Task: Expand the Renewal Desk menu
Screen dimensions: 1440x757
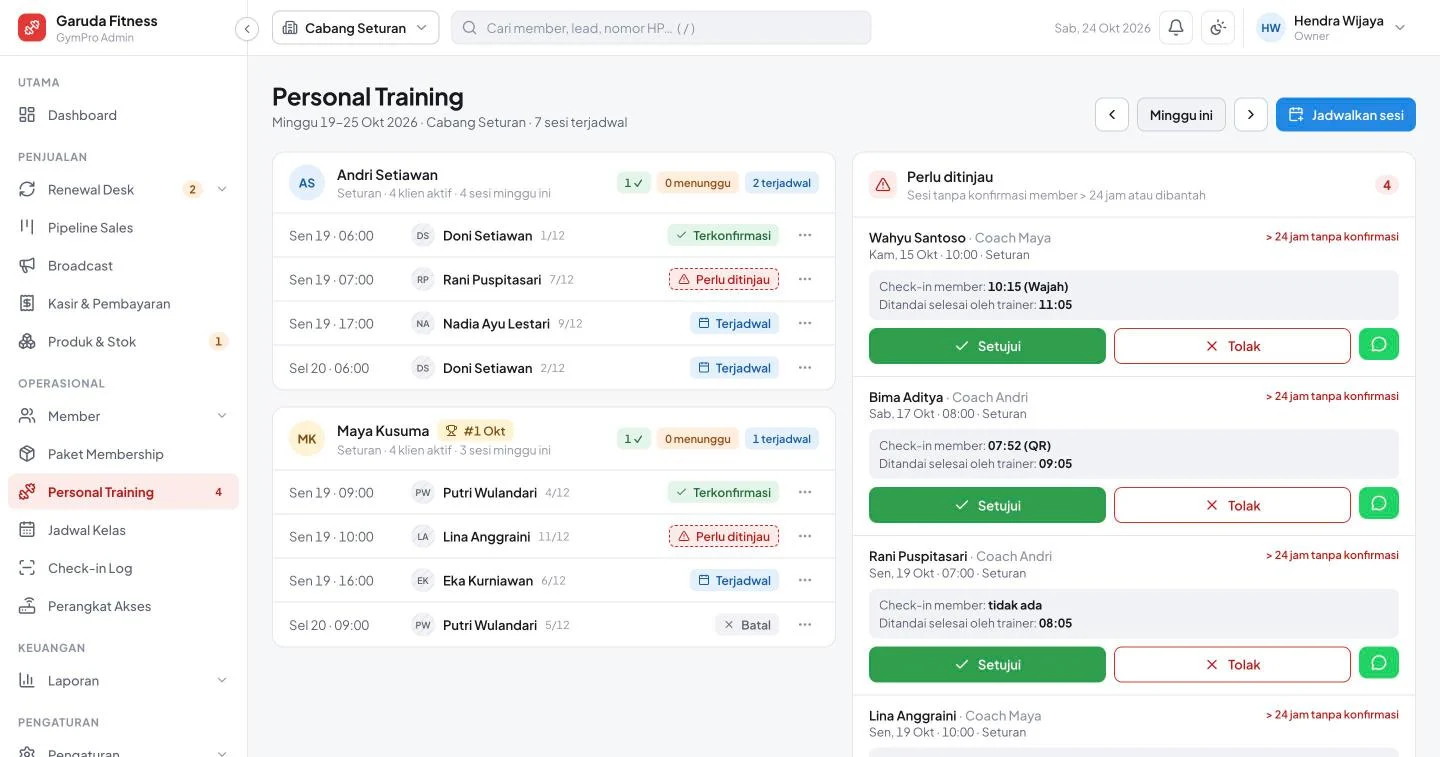Action: pyautogui.click(x=222, y=189)
